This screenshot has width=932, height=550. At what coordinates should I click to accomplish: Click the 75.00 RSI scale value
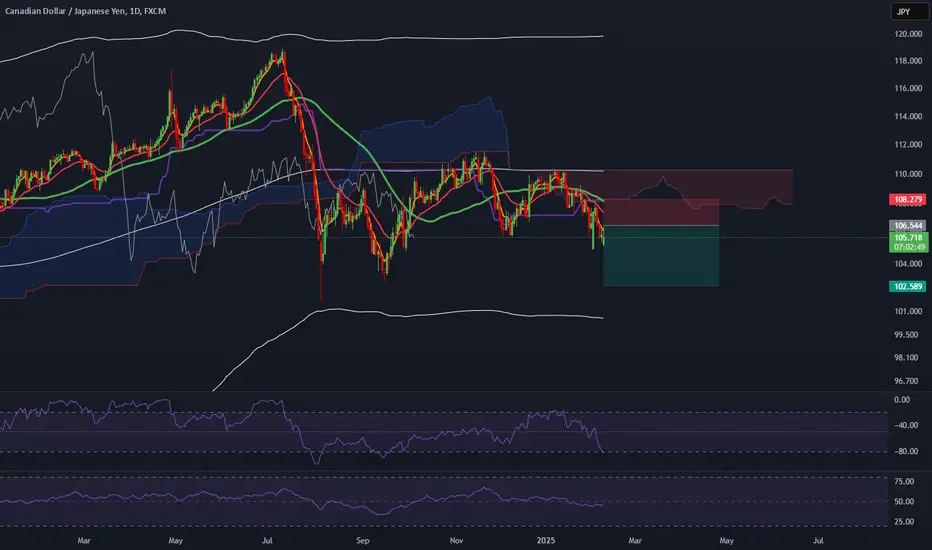(x=904, y=482)
